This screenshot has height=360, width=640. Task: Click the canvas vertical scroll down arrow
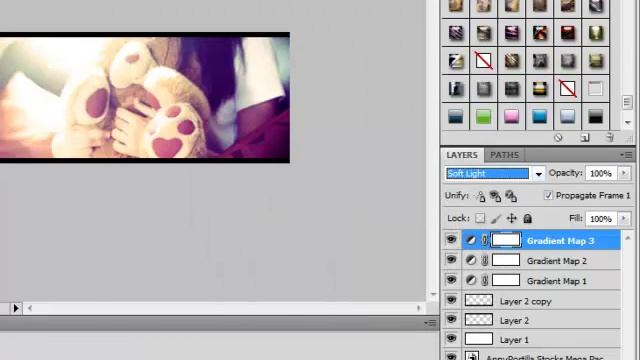[433, 294]
